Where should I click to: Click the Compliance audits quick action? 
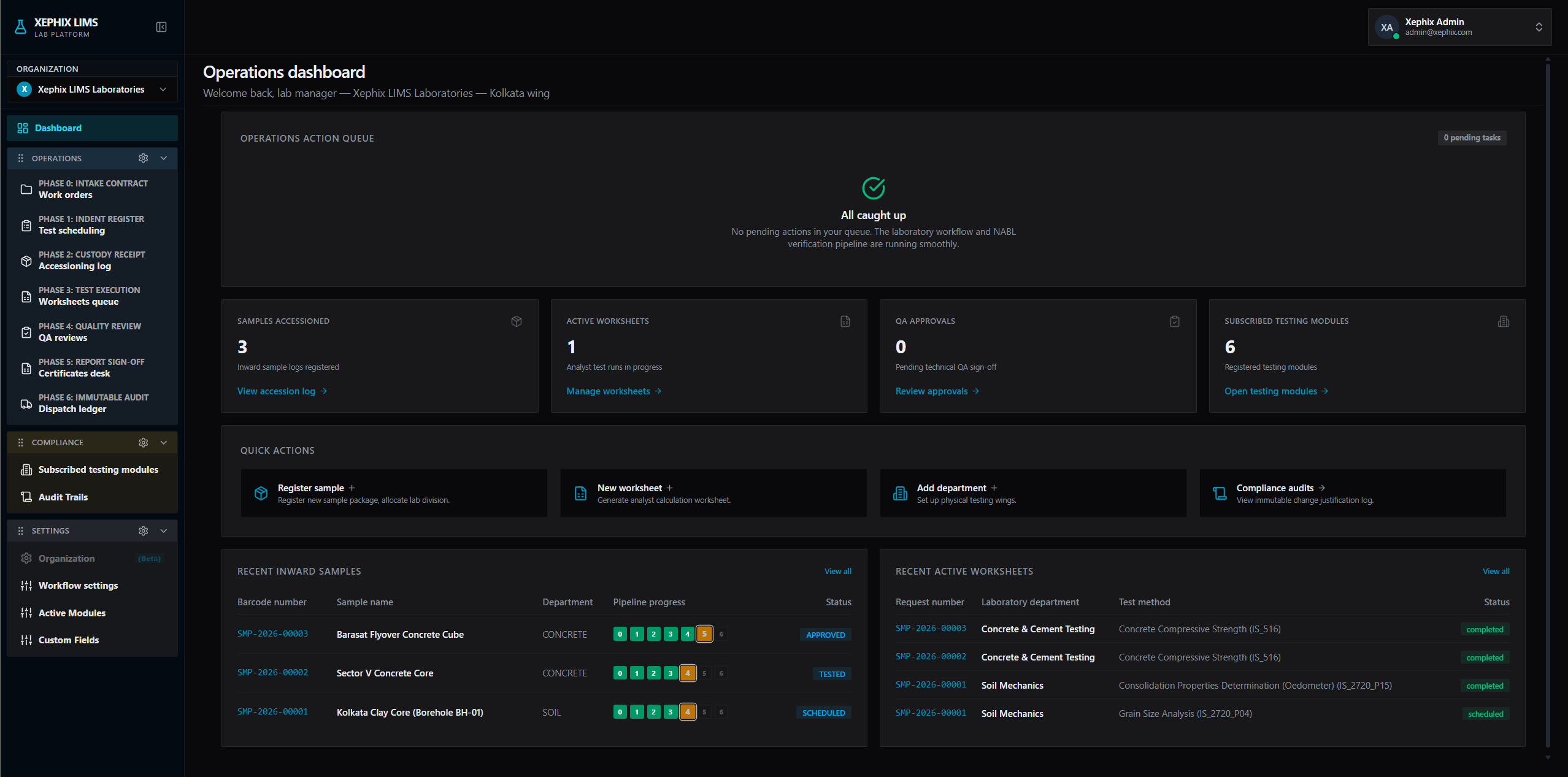[x=1353, y=493]
